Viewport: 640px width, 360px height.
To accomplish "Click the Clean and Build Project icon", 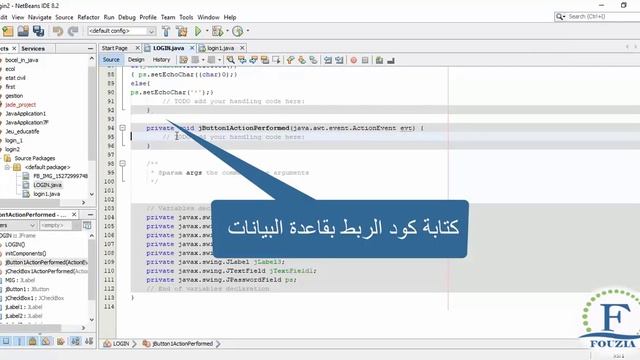I will click(x=182, y=31).
